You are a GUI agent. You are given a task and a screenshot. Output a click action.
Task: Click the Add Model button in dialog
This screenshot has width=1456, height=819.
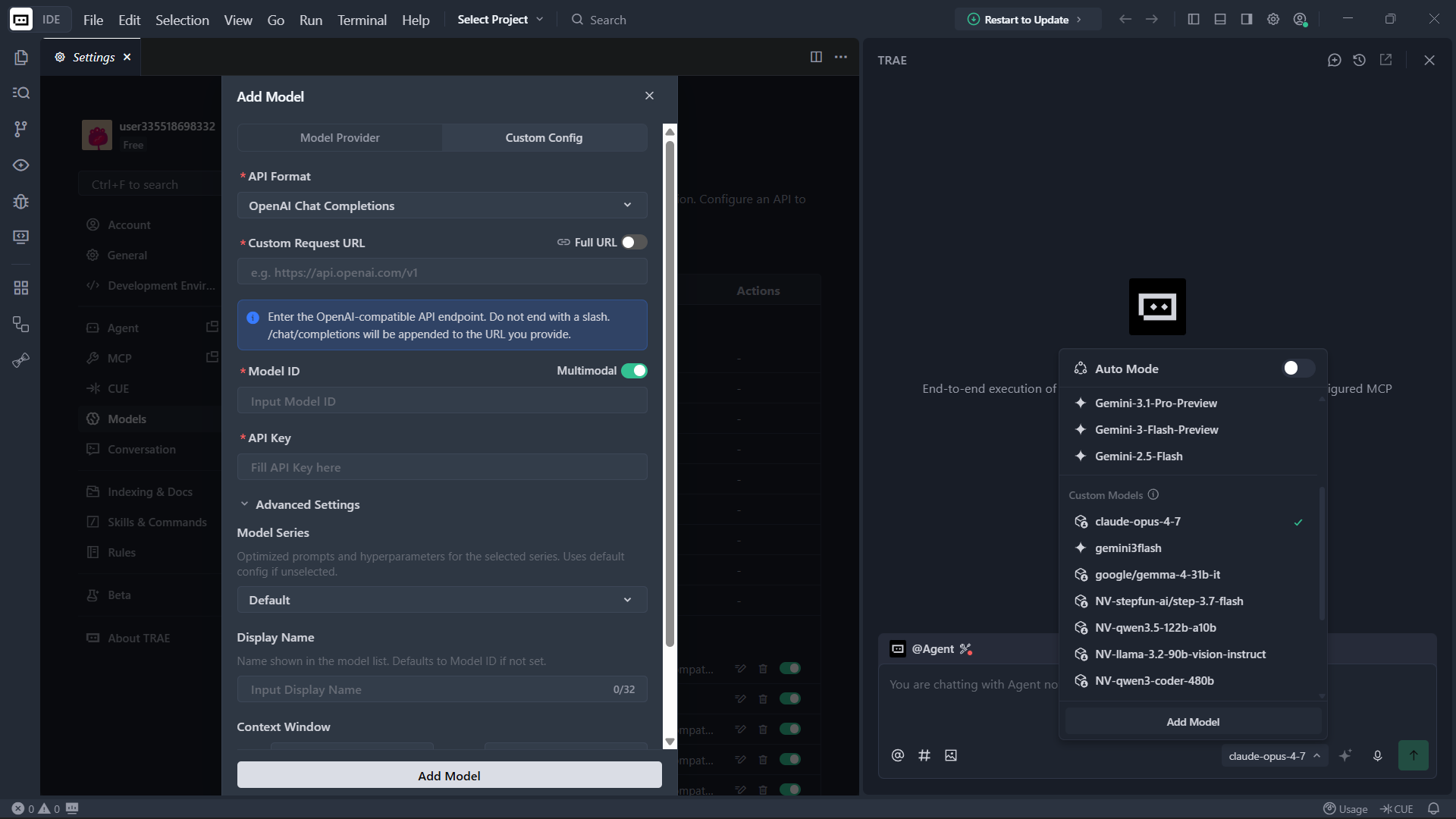click(450, 776)
